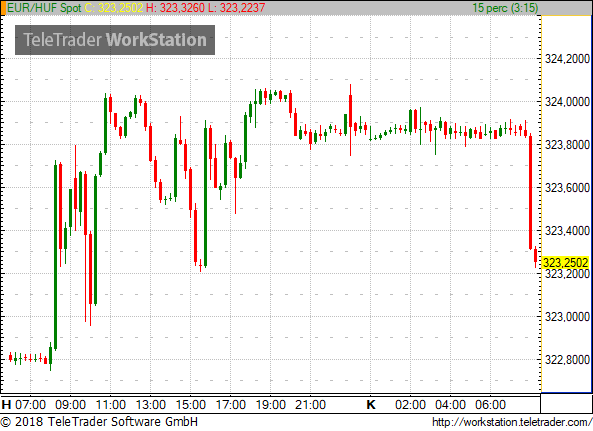Click the 15 perc (3:15) interval label
The image size is (593, 431).
[505, 8]
